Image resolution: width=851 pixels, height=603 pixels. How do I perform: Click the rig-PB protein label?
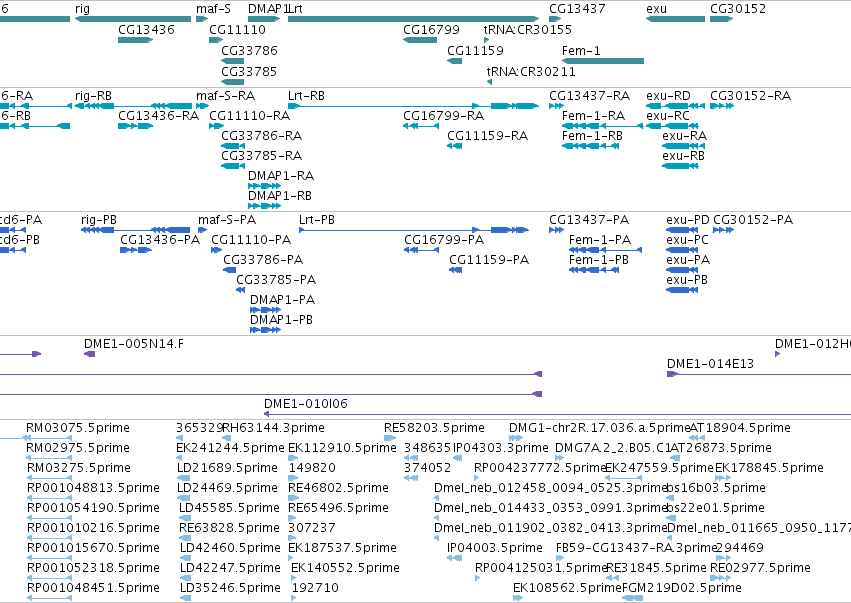(99, 220)
